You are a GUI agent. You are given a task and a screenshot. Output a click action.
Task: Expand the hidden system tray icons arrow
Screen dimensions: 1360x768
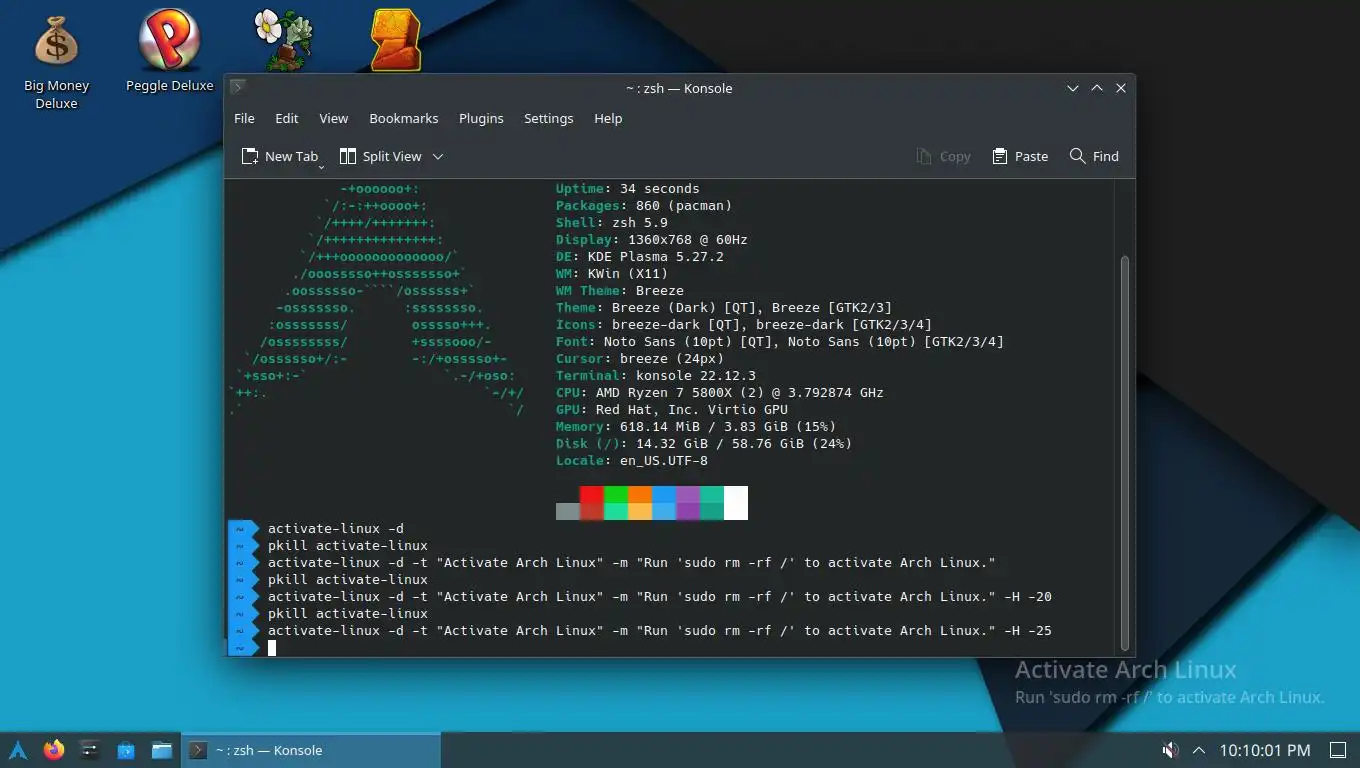tap(1199, 750)
